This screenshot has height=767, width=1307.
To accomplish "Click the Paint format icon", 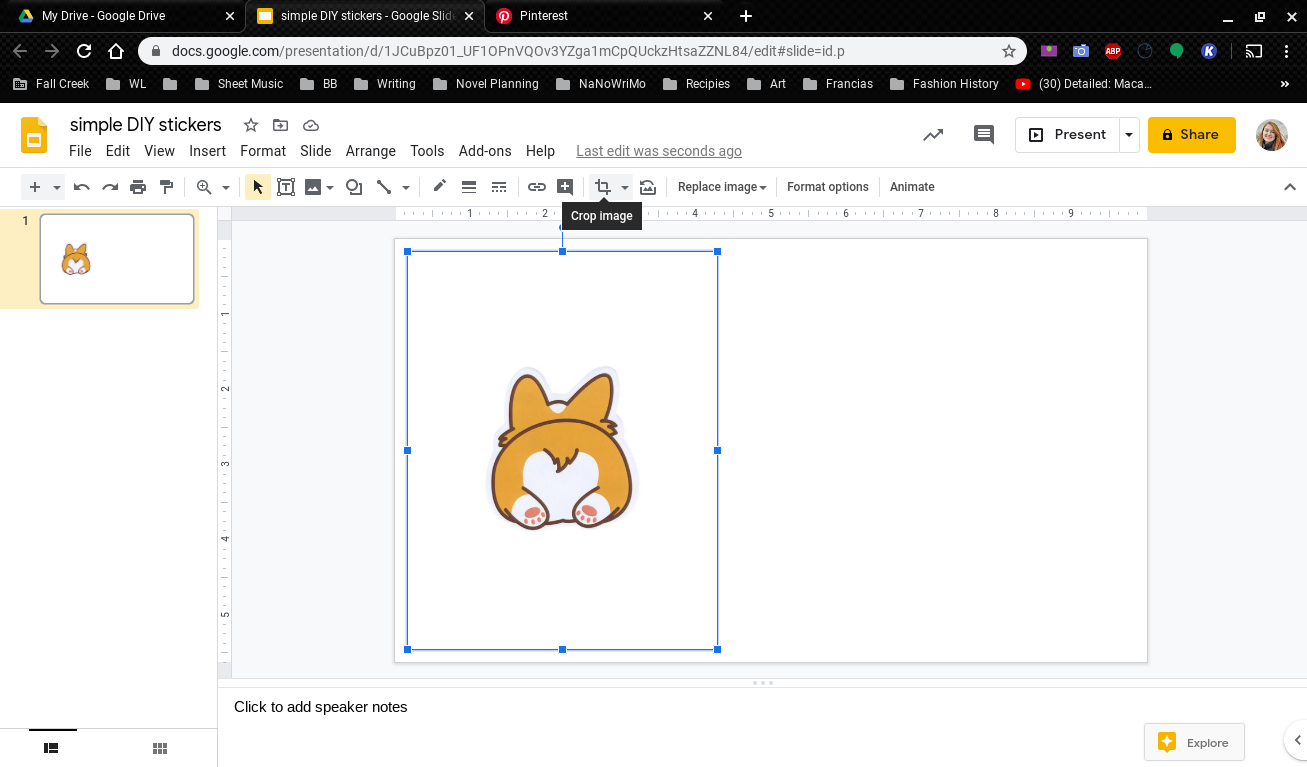I will click(x=166, y=186).
